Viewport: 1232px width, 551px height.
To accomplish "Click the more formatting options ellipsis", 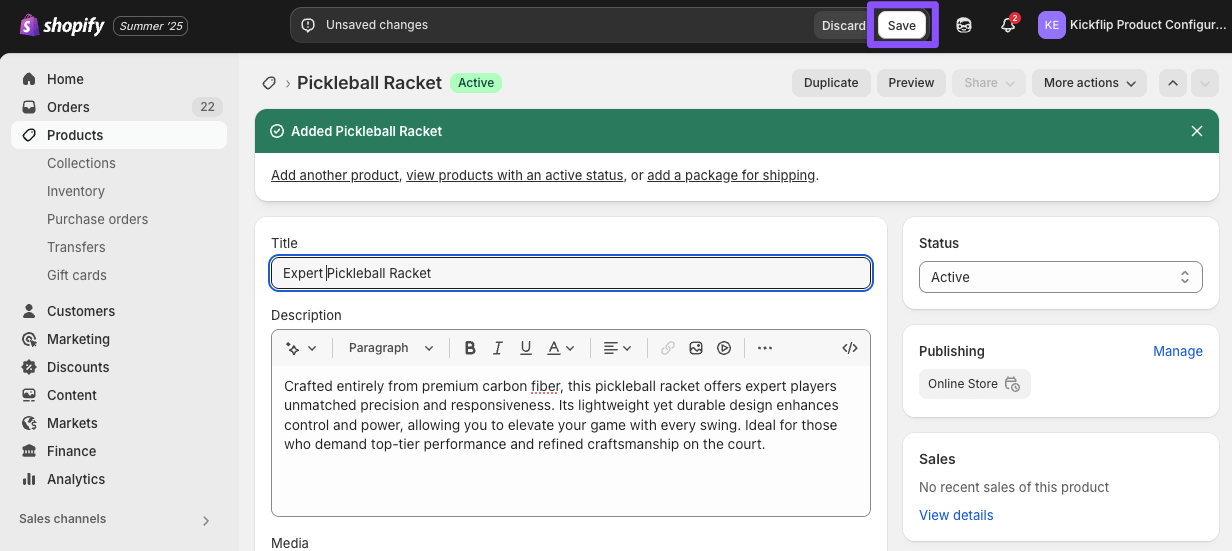I will tap(765, 348).
